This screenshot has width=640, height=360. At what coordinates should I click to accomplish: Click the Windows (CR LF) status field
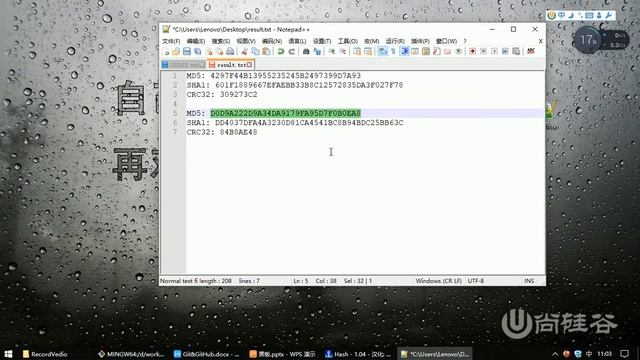438,281
